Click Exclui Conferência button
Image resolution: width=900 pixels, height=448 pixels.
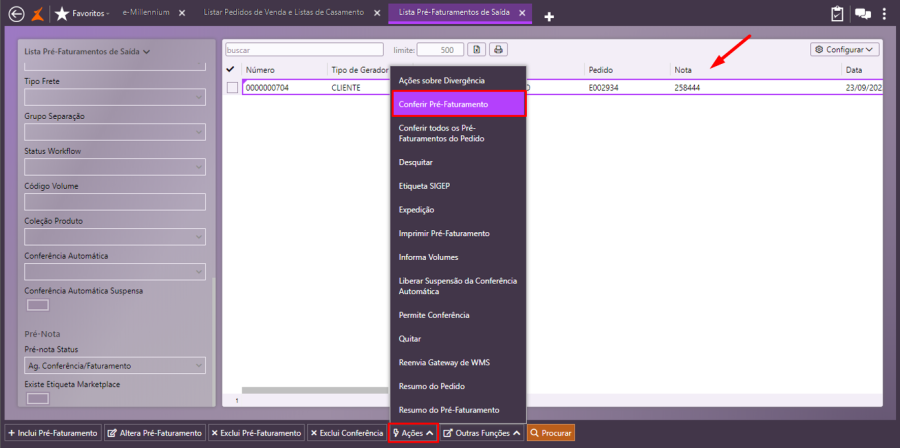coord(347,433)
